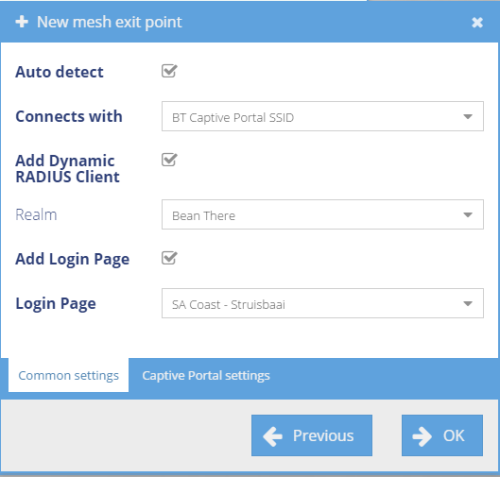The height and width of the screenshot is (477, 500).
Task: Close the New mesh exit point dialog
Action: point(477,22)
